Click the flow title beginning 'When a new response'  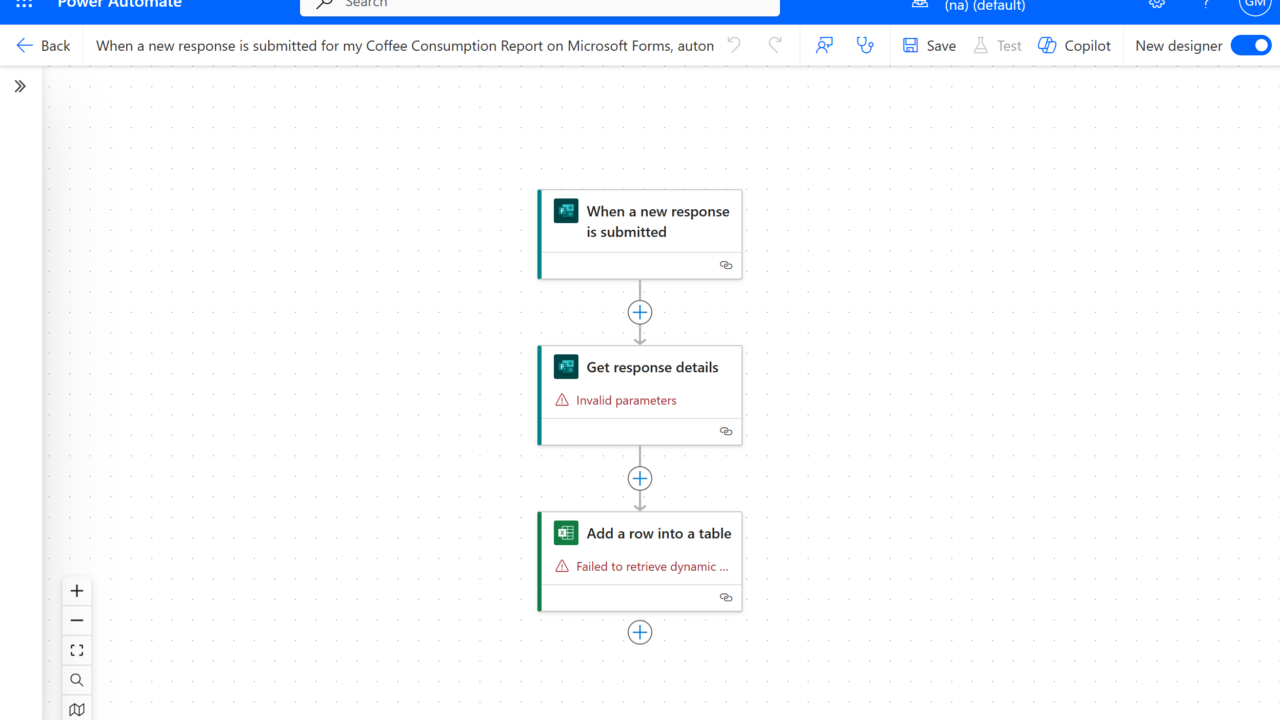(405, 46)
